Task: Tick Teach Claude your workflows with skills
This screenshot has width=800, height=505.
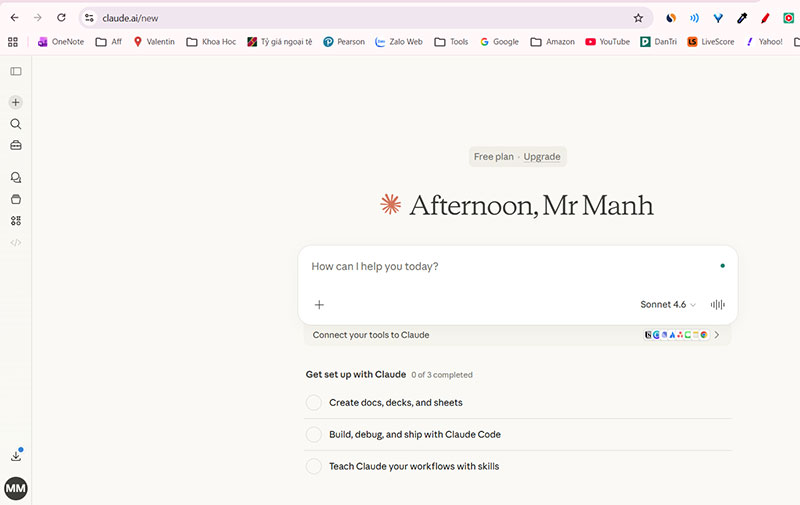Action: coord(313,467)
